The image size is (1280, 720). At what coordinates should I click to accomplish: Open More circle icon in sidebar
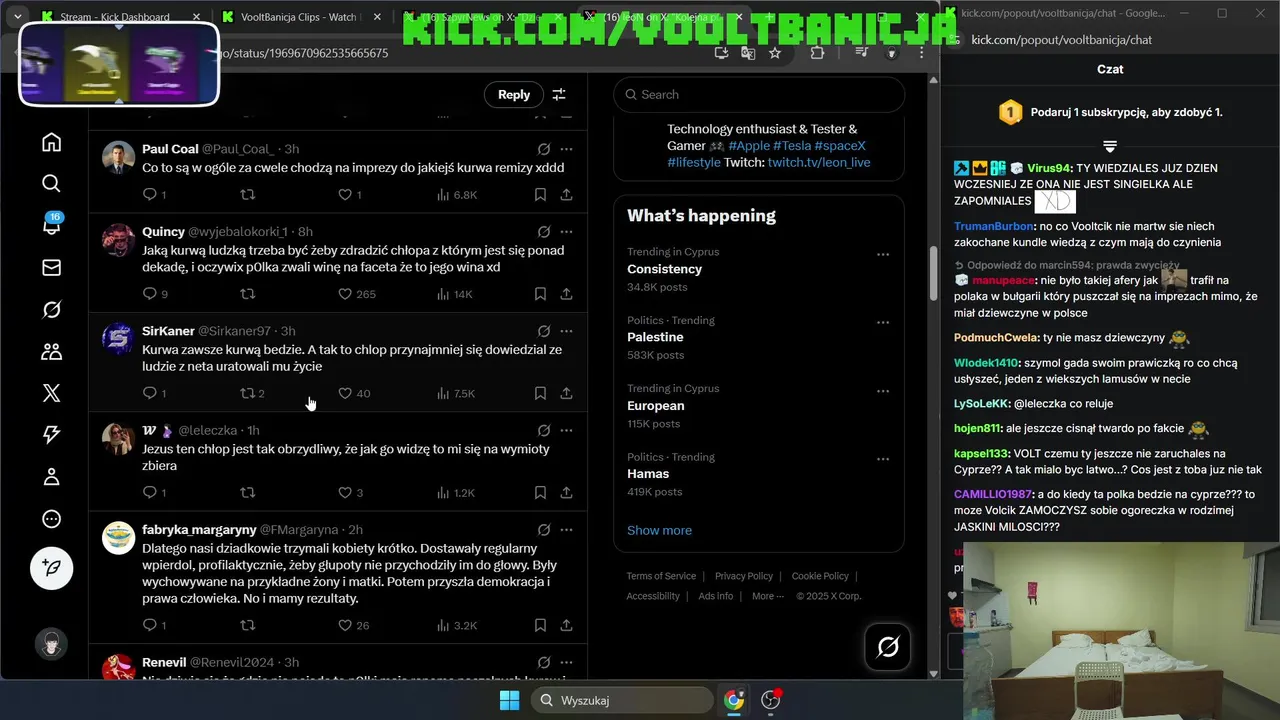pyautogui.click(x=51, y=519)
